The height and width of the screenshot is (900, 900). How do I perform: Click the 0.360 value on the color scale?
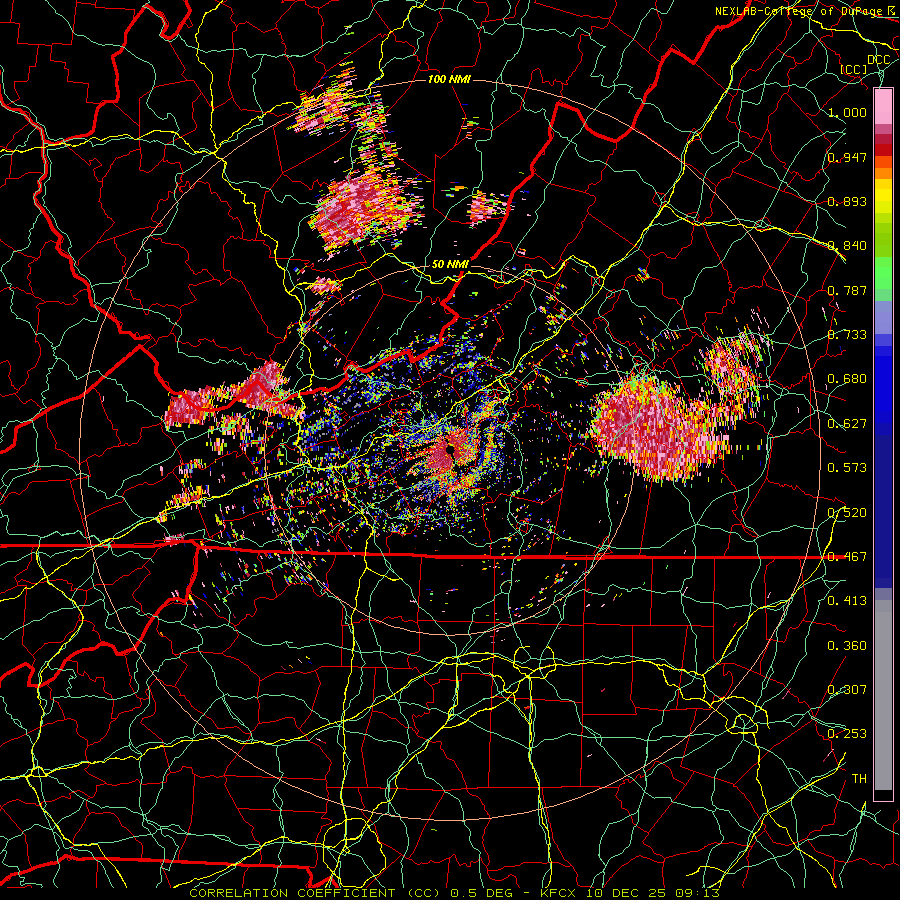point(847,646)
